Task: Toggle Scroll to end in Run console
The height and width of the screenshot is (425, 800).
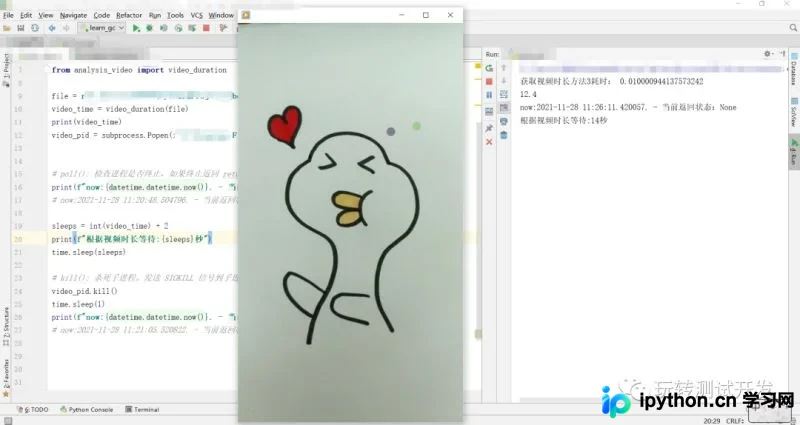Action: [x=504, y=108]
